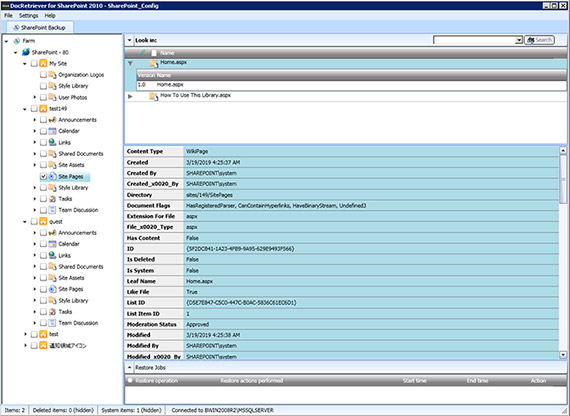Click the Calendar icon under quest
570x416 pixels.
[52, 244]
